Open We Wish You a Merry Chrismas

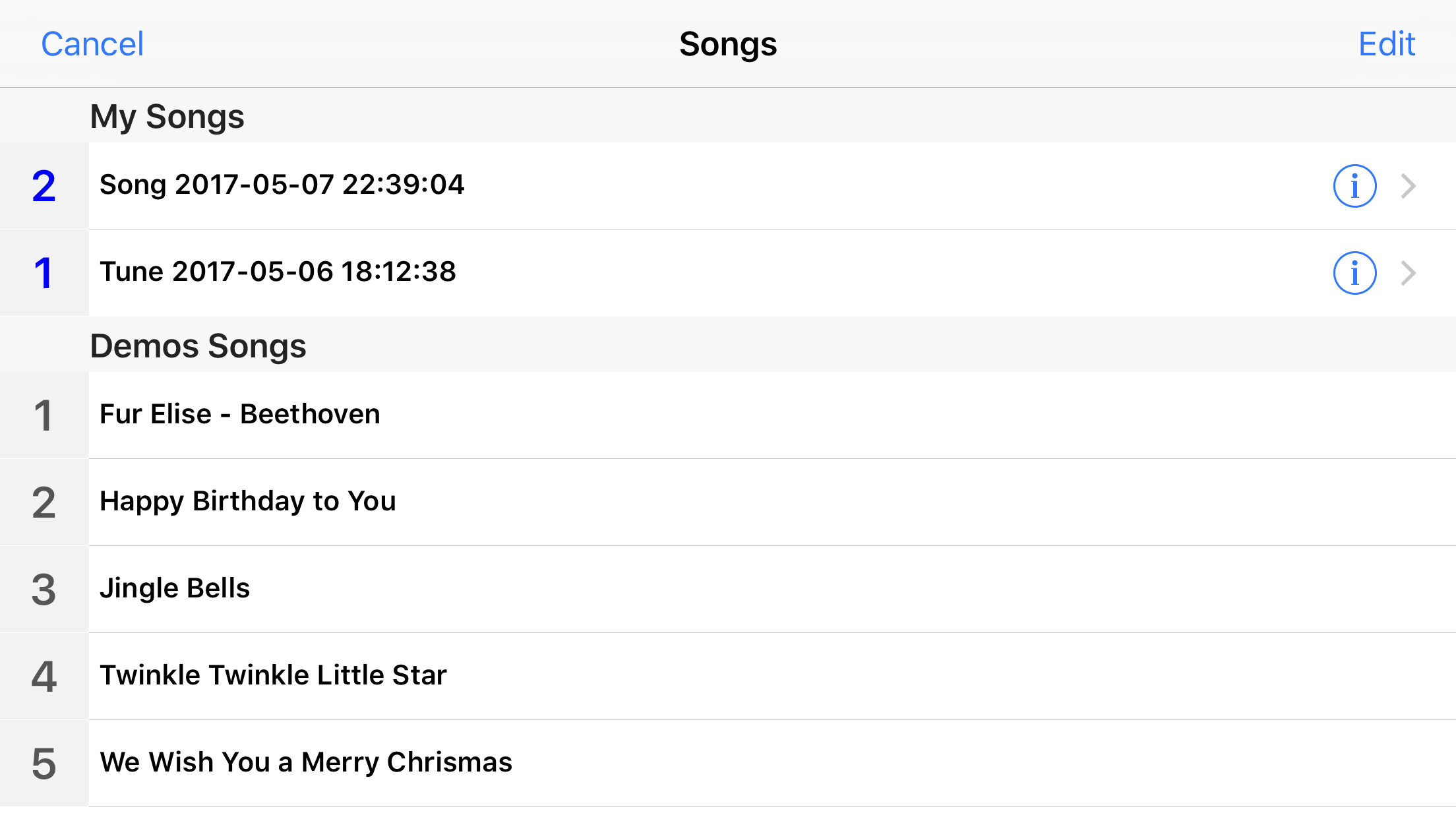pos(306,762)
